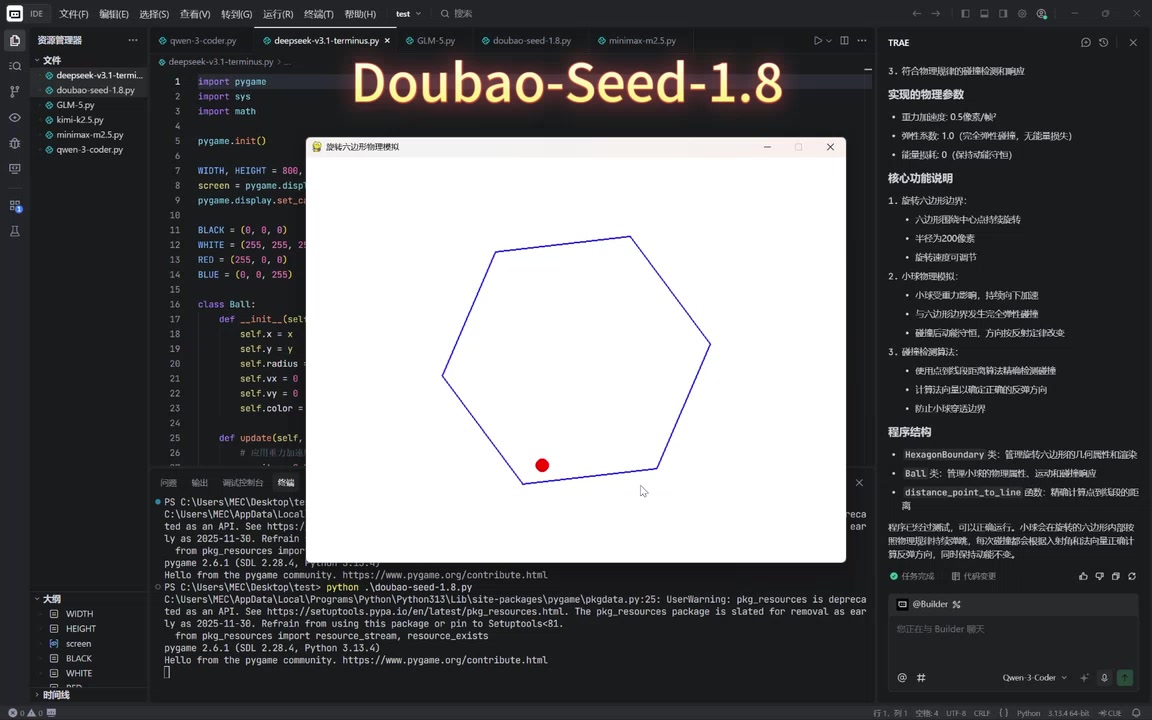The width and height of the screenshot is (1152, 720).
Task: Open the Testing flask icon
Action: coord(15,231)
